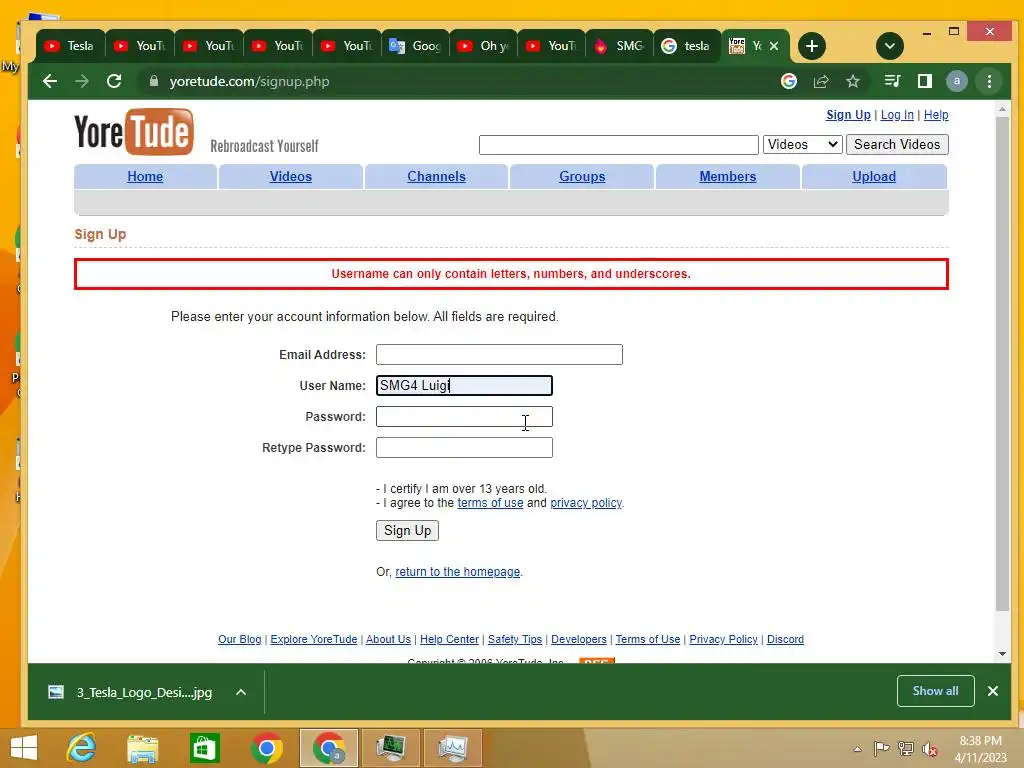Go back with the browser back arrow
The image size is (1024, 768).
click(x=50, y=81)
